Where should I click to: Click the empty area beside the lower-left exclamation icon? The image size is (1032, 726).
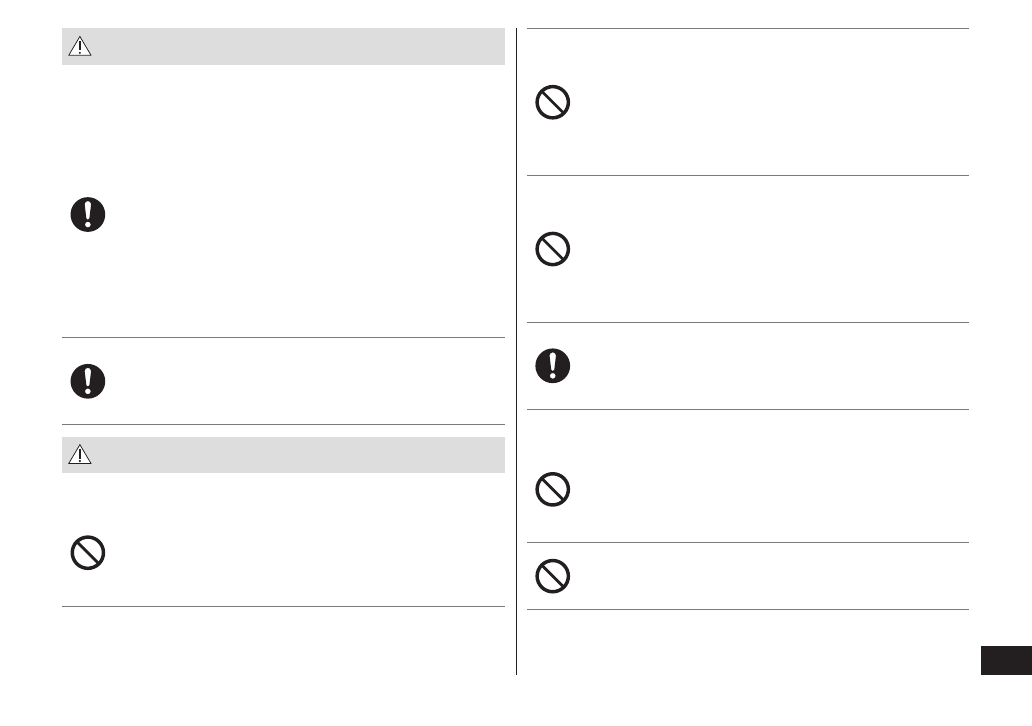tap(300, 380)
